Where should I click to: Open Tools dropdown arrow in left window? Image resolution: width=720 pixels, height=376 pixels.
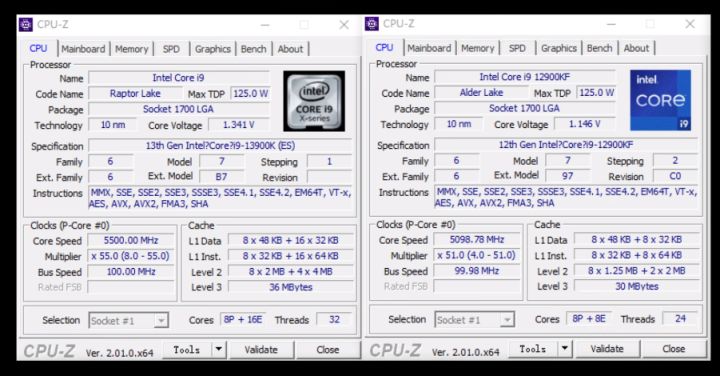tap(219, 350)
